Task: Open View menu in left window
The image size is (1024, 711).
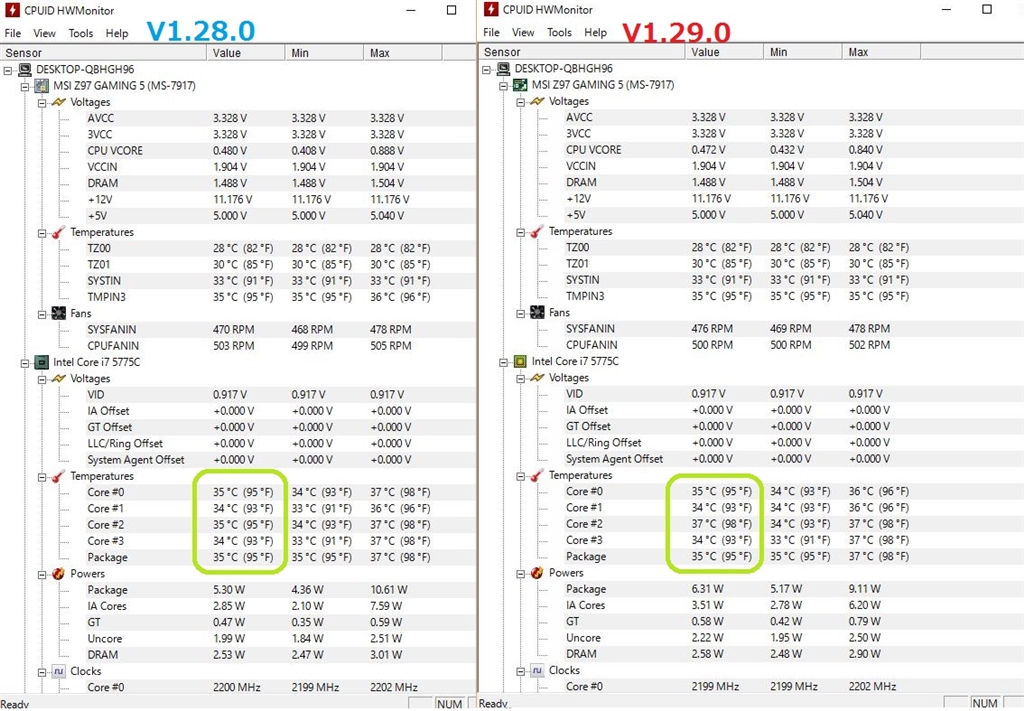Action: pyautogui.click(x=44, y=33)
